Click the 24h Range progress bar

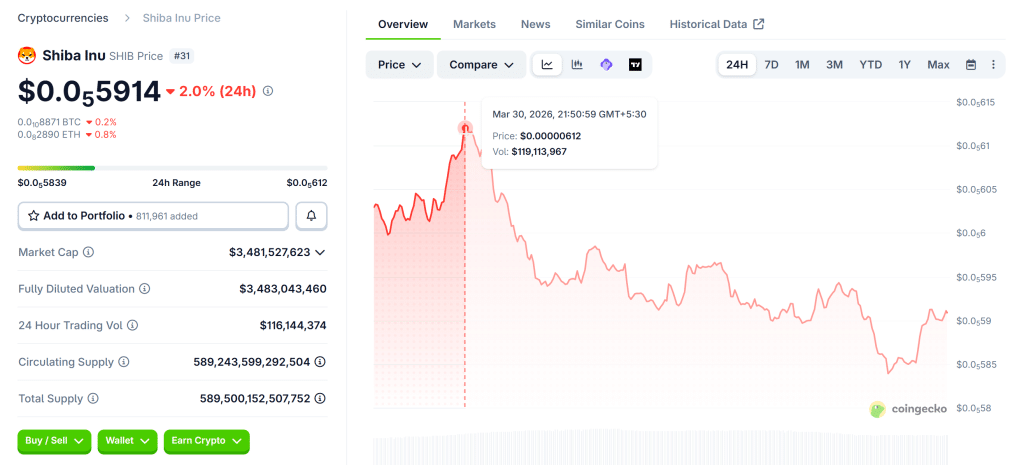point(172,168)
